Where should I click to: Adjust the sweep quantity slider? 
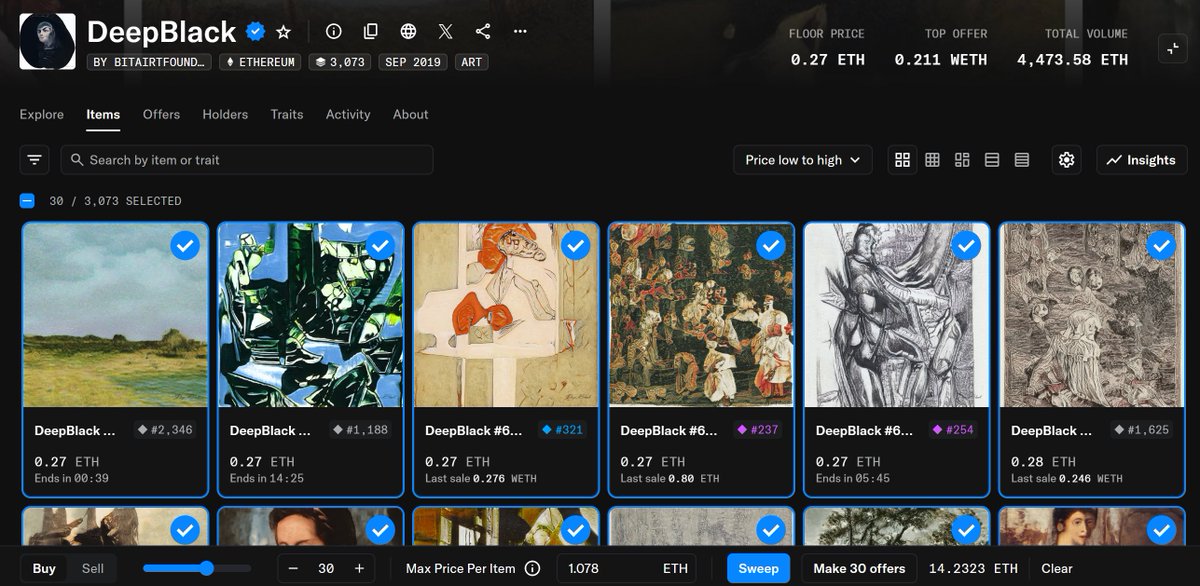point(207,568)
